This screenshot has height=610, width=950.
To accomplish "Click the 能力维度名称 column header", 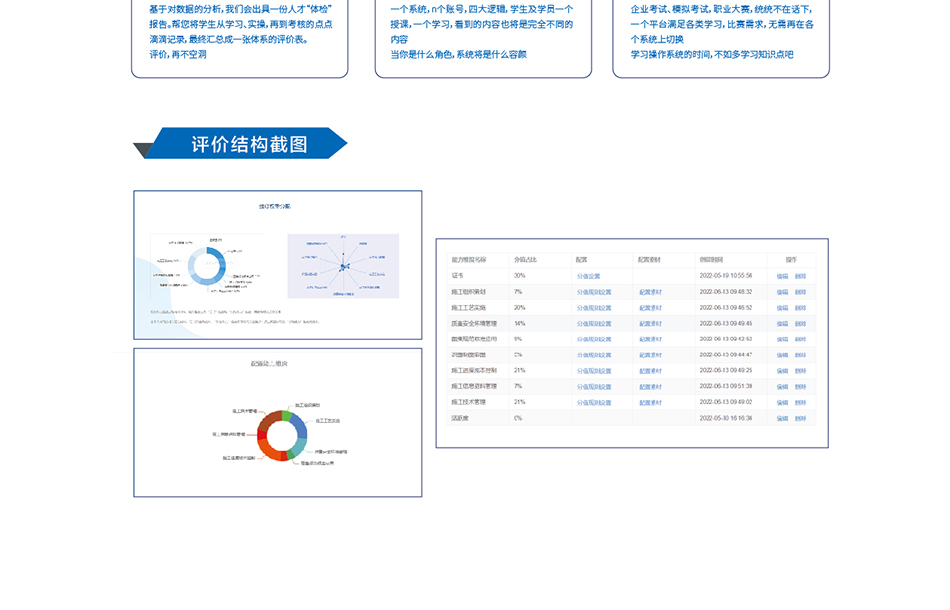I will point(468,259).
